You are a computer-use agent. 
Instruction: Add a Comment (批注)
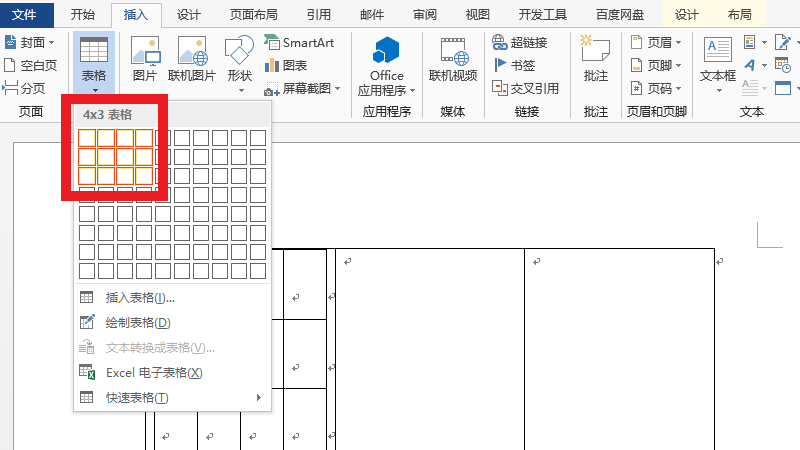pos(595,58)
